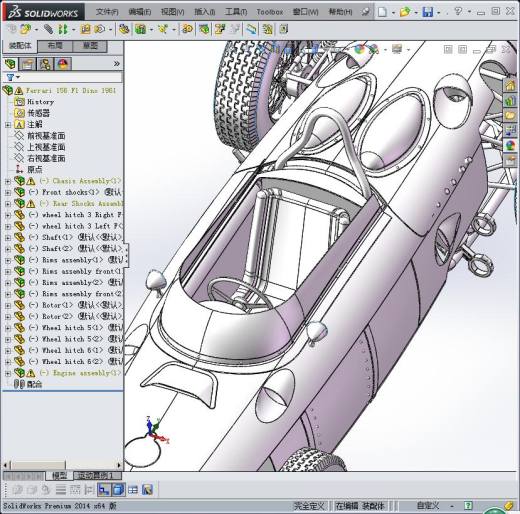
Task: Click the status bar help question icon
Action: [x=468, y=506]
